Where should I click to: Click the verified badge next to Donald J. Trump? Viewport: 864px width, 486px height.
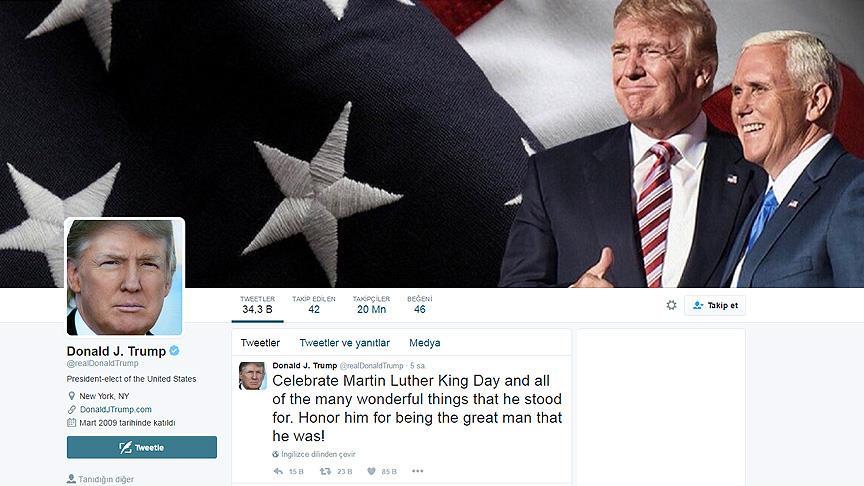coord(174,350)
